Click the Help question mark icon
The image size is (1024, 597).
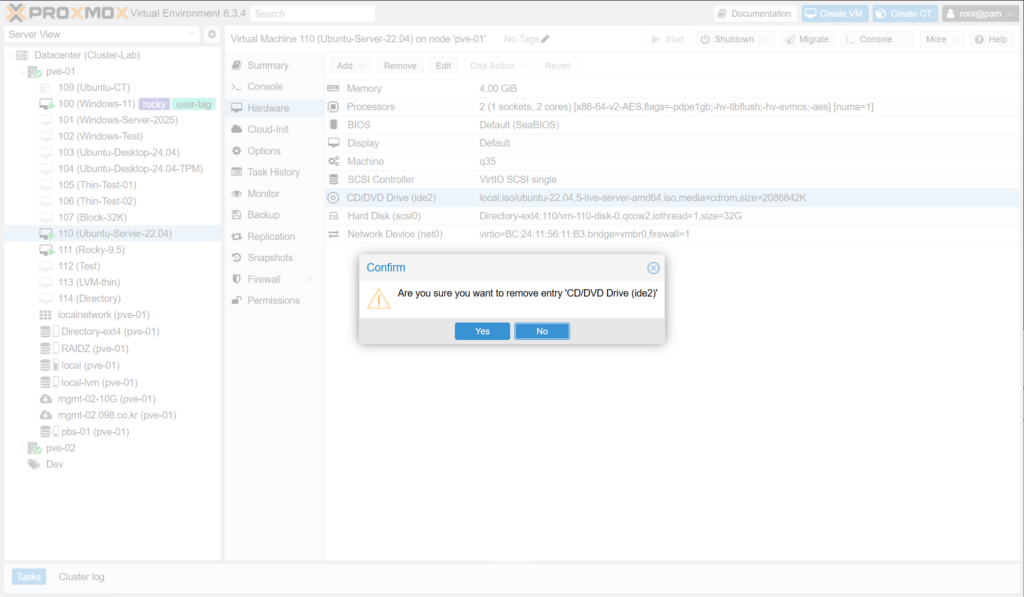979,39
